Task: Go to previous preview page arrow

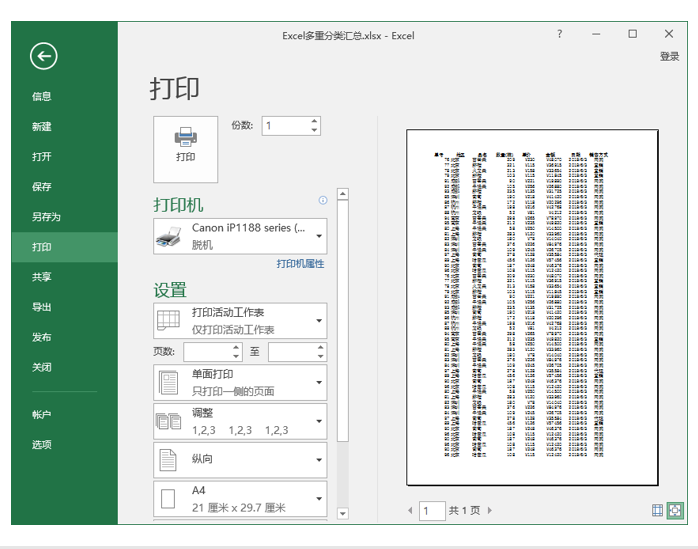Action: (x=410, y=510)
